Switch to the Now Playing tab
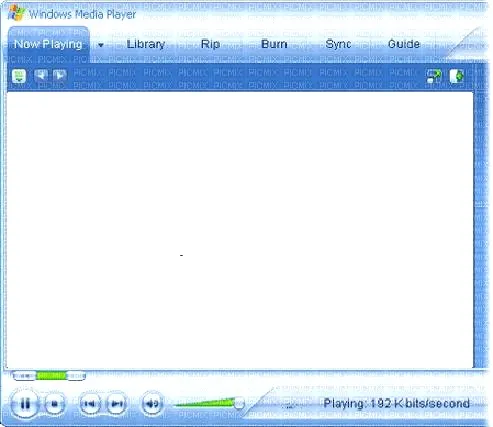 (x=48, y=44)
